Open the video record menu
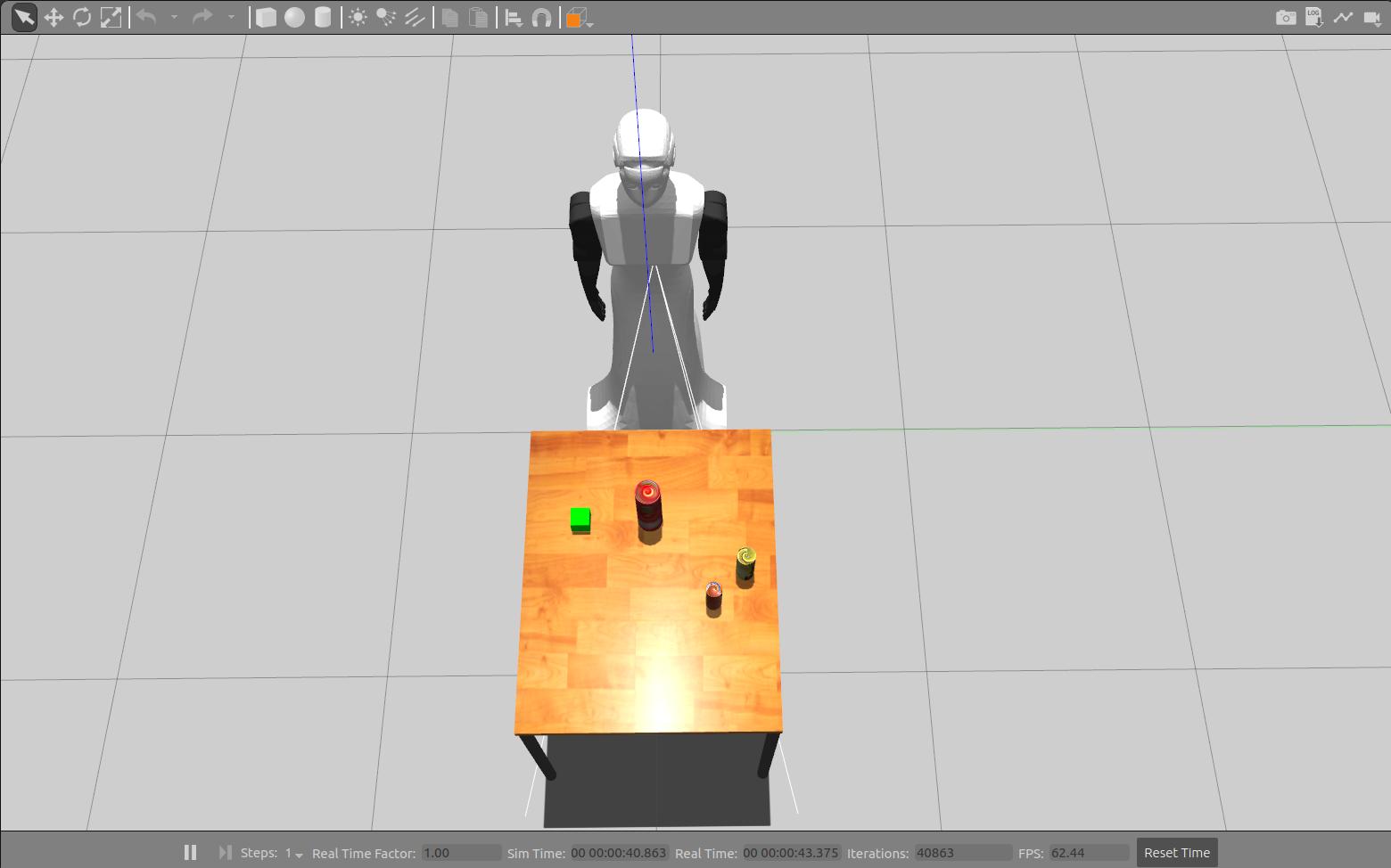Image resolution: width=1391 pixels, height=868 pixels. click(1371, 17)
